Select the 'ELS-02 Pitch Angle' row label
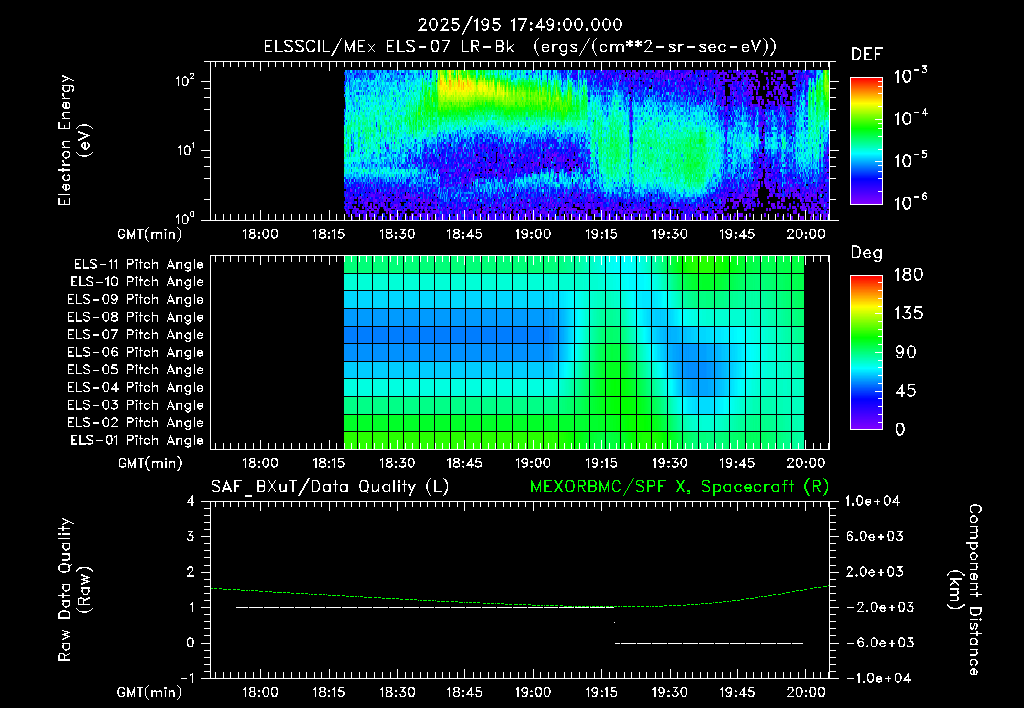The width and height of the screenshot is (1024, 708). (x=135, y=423)
